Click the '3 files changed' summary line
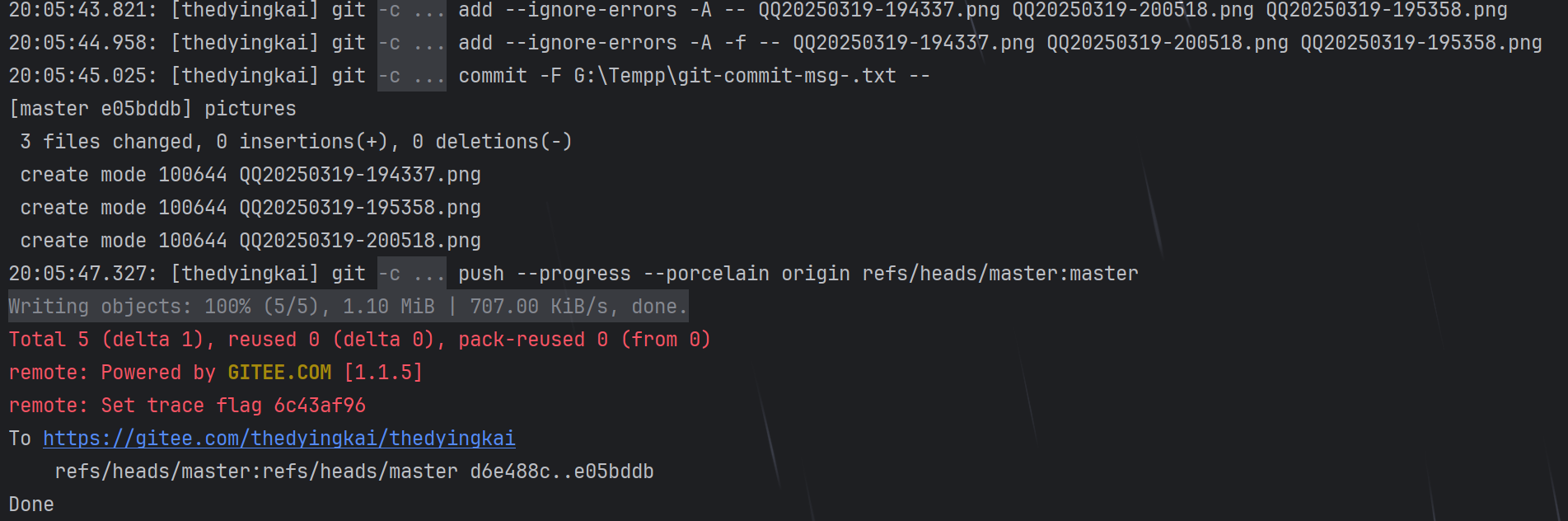1568x521 pixels. 296,142
